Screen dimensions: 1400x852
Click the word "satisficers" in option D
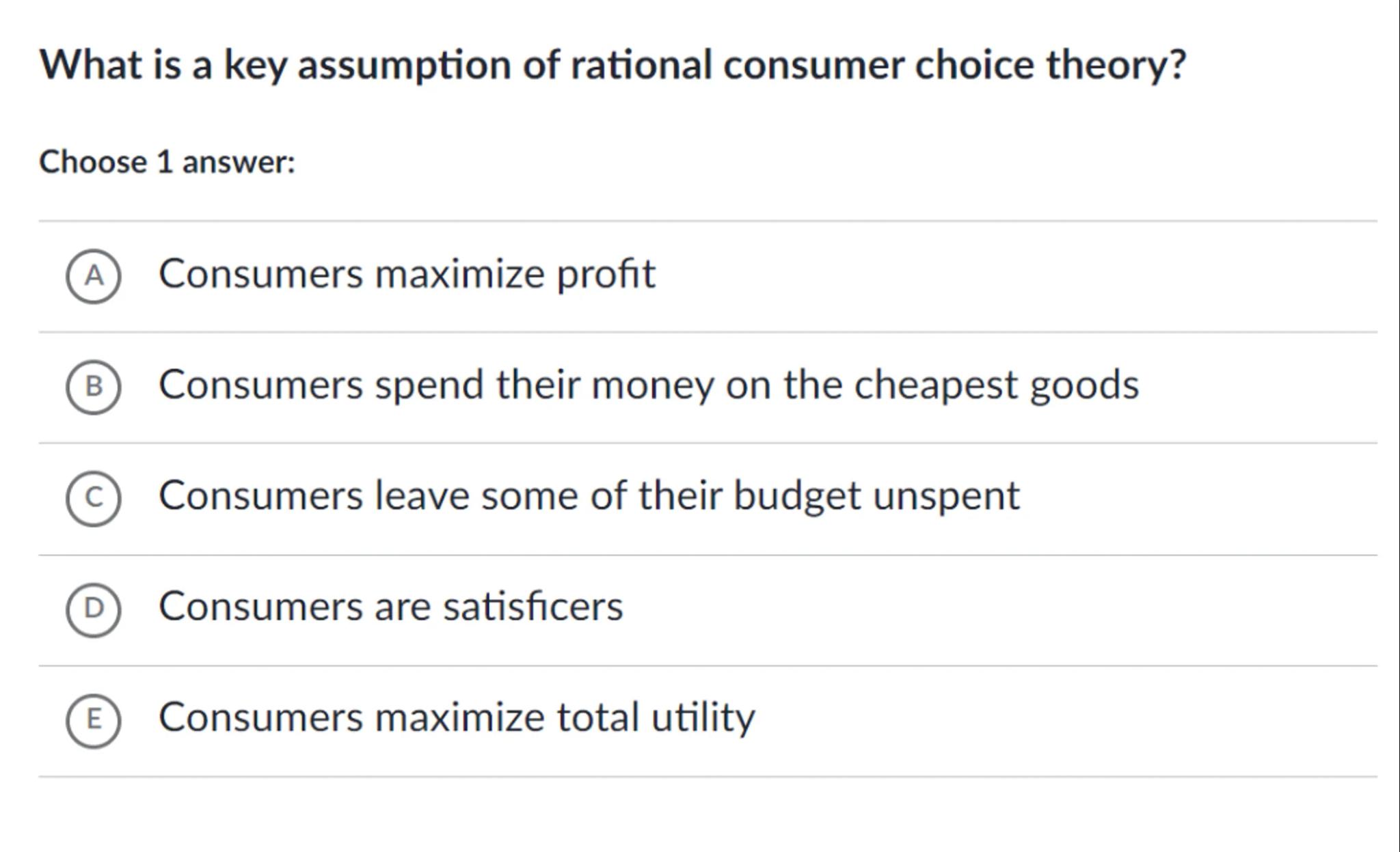533,607
